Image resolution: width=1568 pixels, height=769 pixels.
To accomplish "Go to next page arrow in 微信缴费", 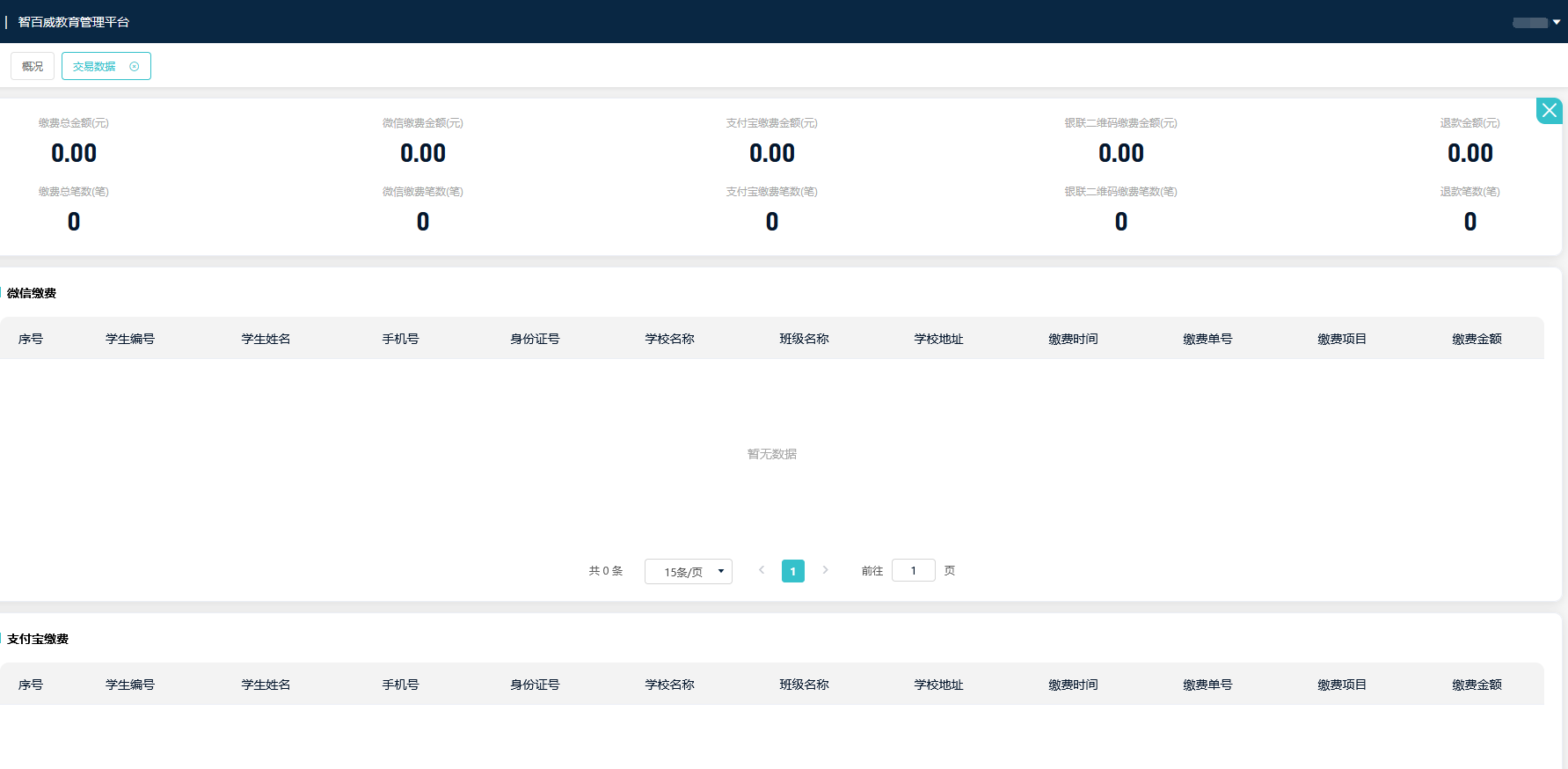I will click(x=825, y=570).
